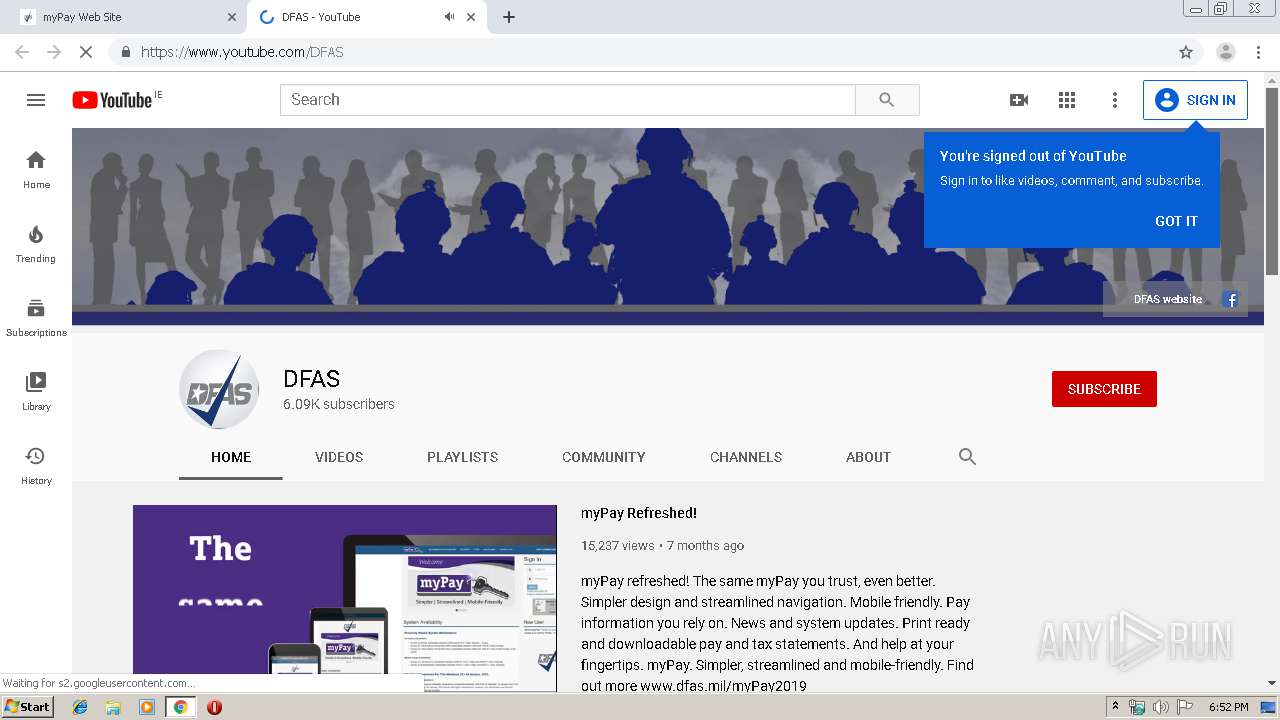
Task: Click the browser address bar URL
Action: click(x=242, y=52)
